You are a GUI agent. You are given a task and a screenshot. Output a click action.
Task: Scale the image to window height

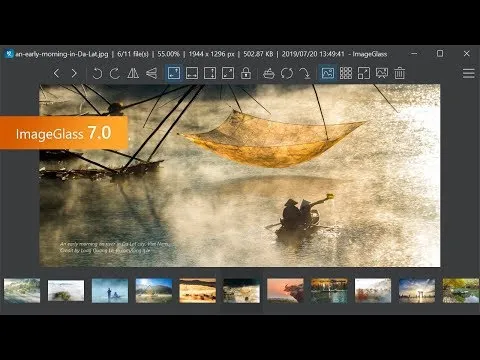(210, 73)
